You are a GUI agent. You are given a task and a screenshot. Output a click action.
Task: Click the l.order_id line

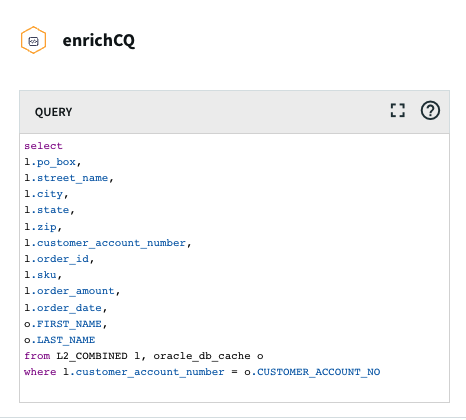59,259
